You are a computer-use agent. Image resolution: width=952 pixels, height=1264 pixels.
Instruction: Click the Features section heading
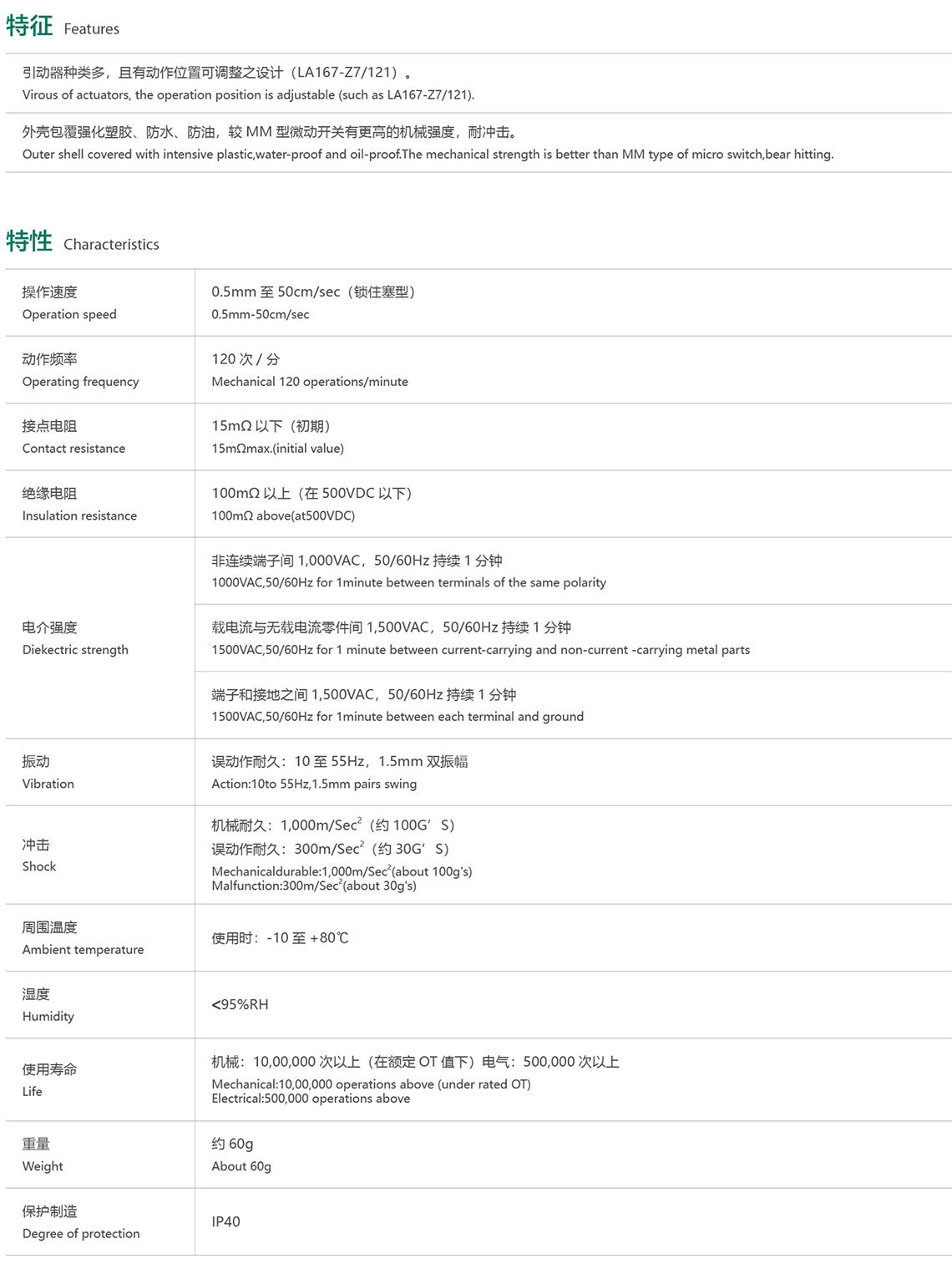pos(63,27)
